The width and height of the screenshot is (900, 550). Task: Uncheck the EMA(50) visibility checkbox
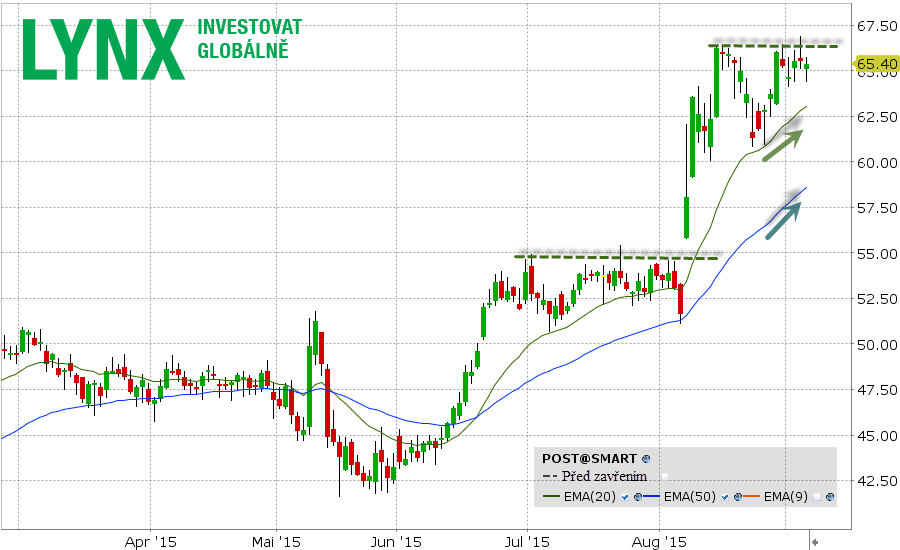click(725, 497)
